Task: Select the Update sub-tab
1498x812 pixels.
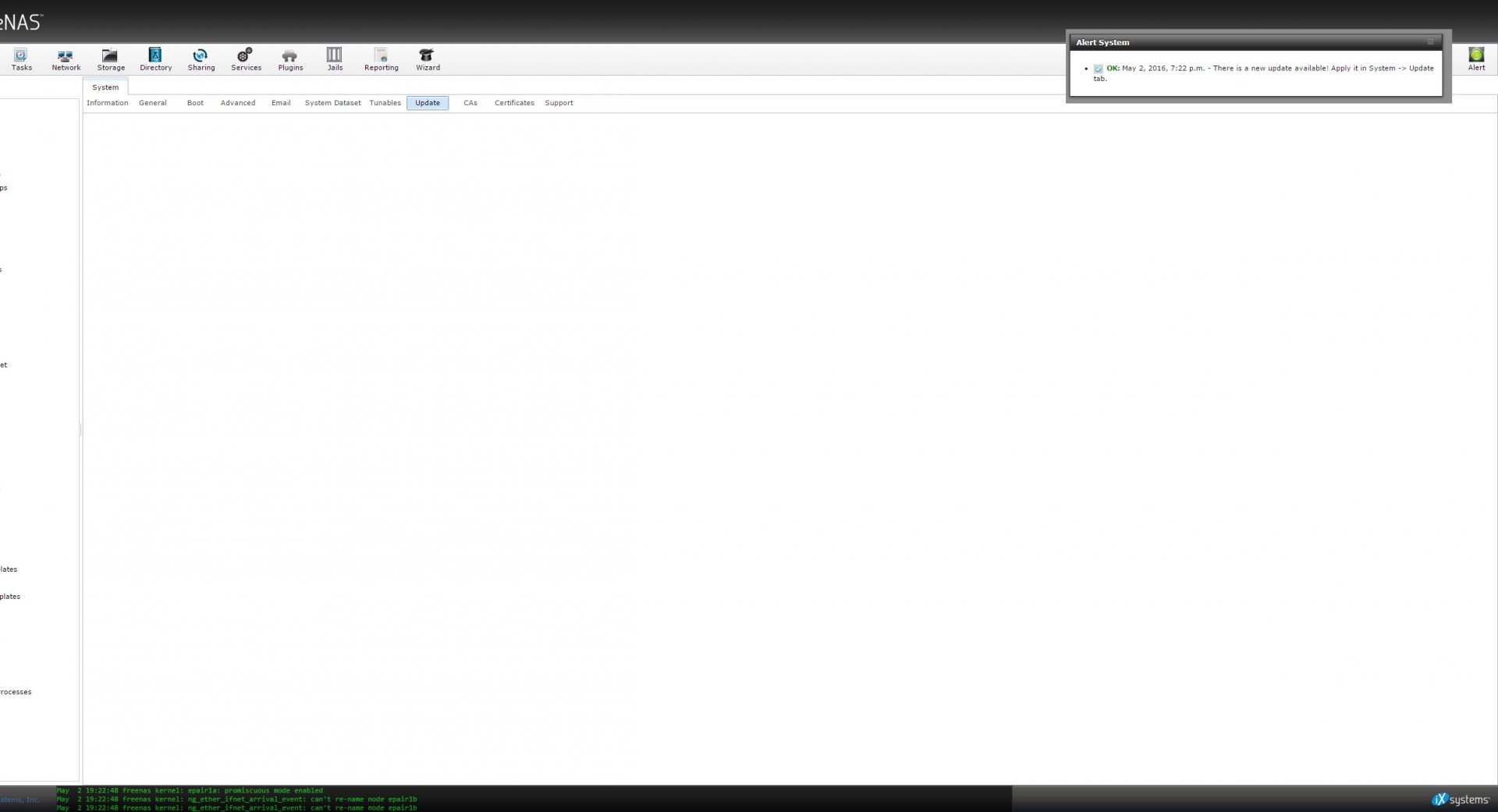Action: pos(428,103)
